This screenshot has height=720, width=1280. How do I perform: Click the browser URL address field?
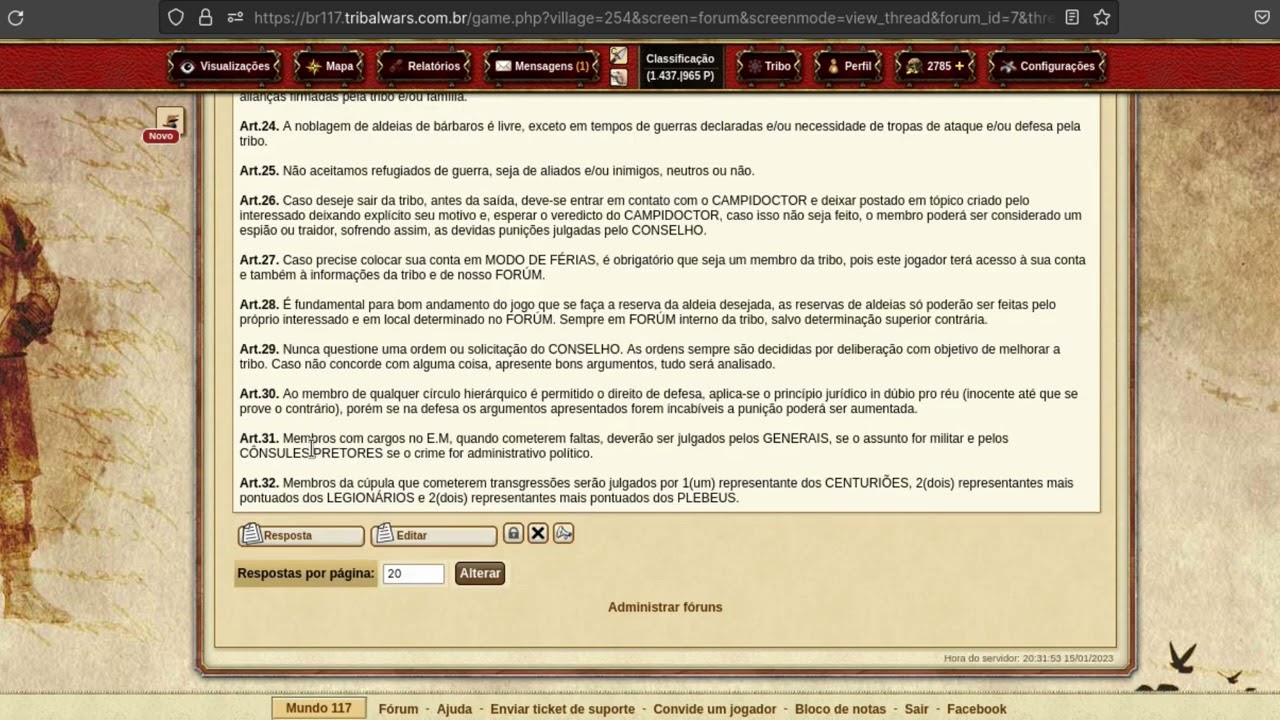click(652, 17)
